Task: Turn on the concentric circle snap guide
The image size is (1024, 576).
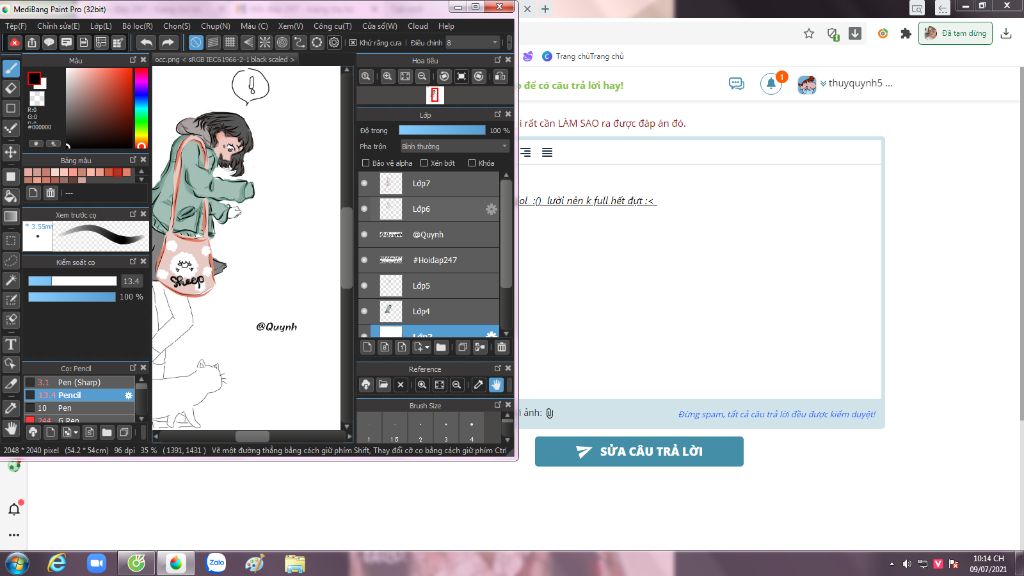Action: 282,42
